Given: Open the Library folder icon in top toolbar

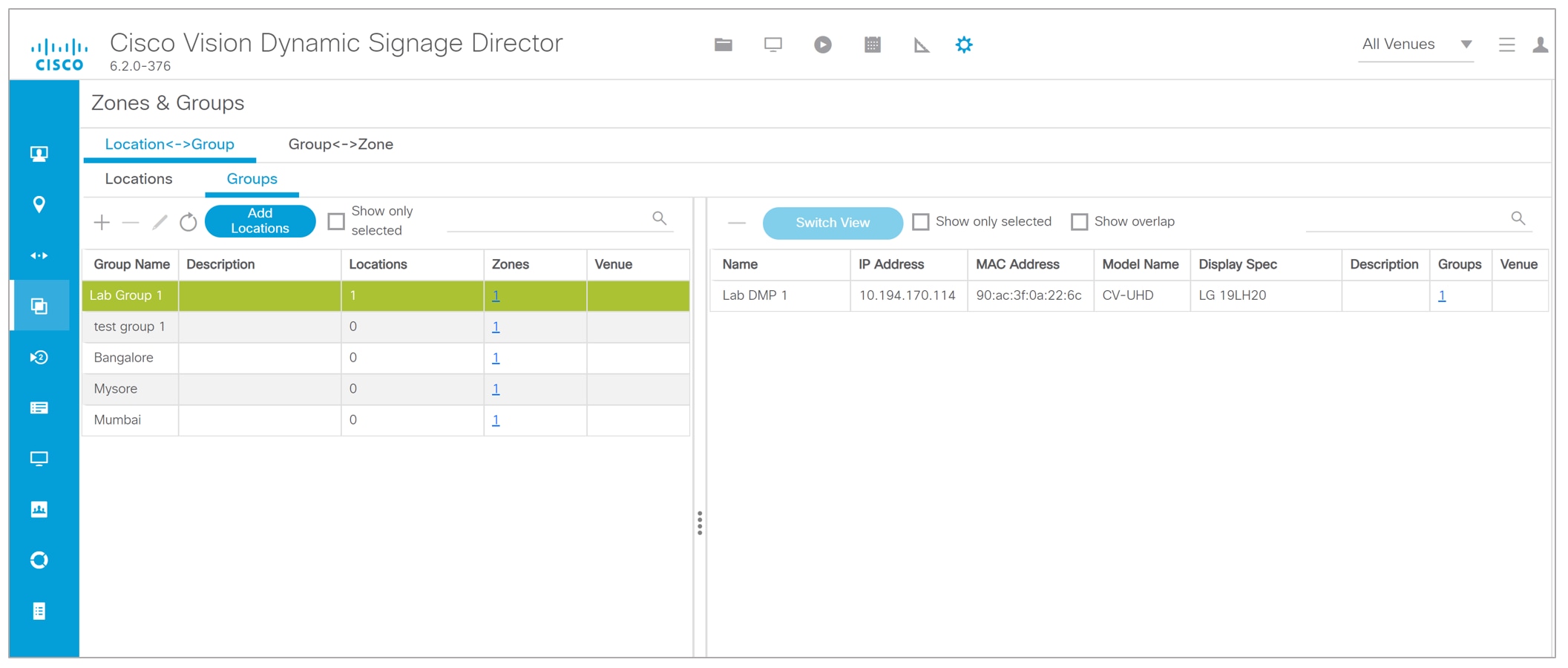Looking at the screenshot, I should [723, 45].
